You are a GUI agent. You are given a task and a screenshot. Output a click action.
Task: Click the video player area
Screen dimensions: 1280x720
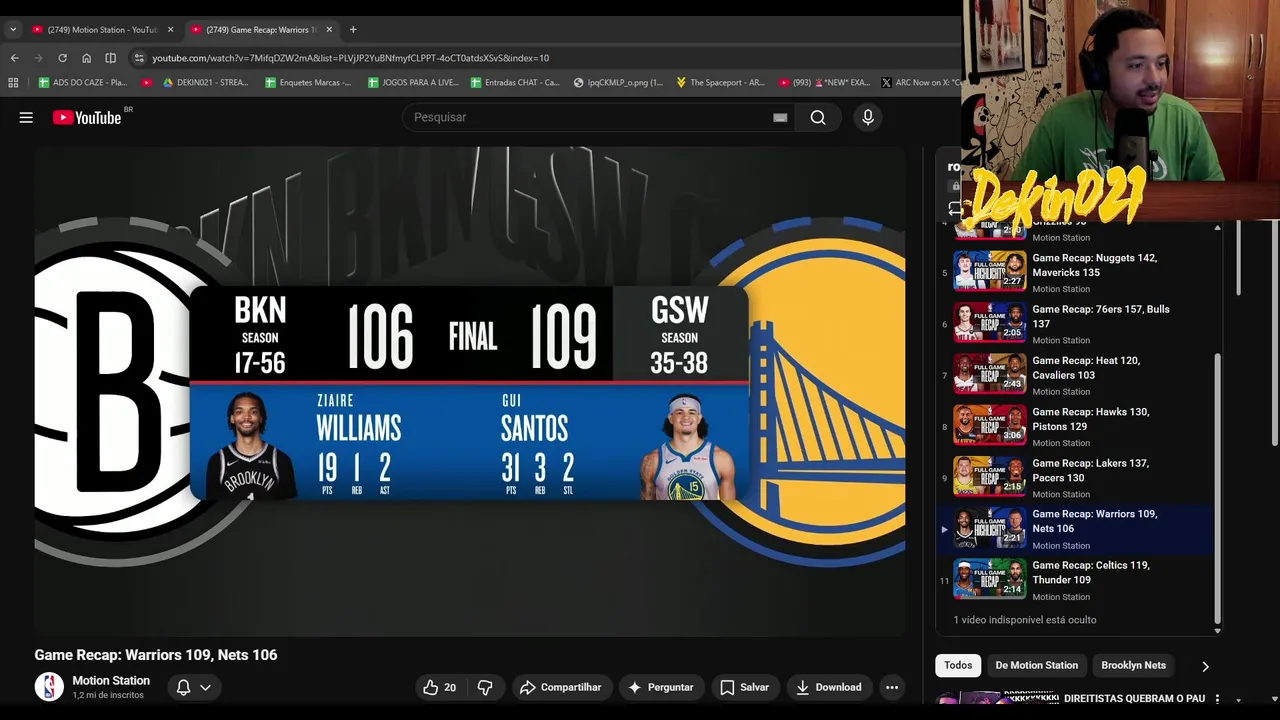(470, 392)
